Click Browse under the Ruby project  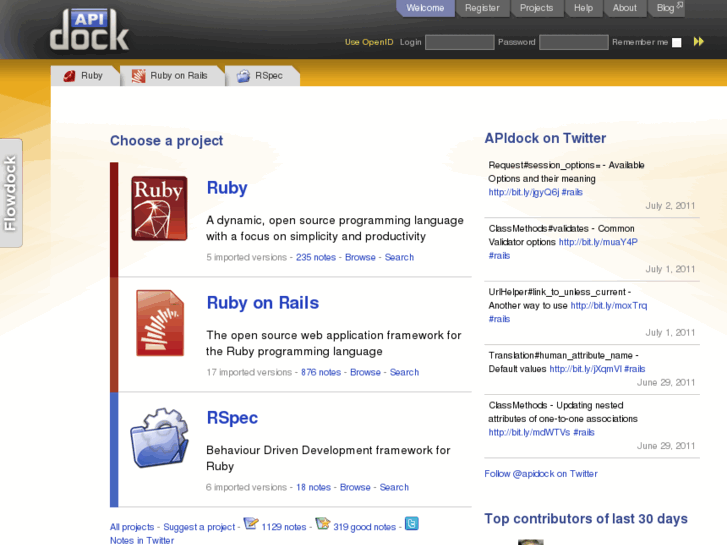[360, 257]
